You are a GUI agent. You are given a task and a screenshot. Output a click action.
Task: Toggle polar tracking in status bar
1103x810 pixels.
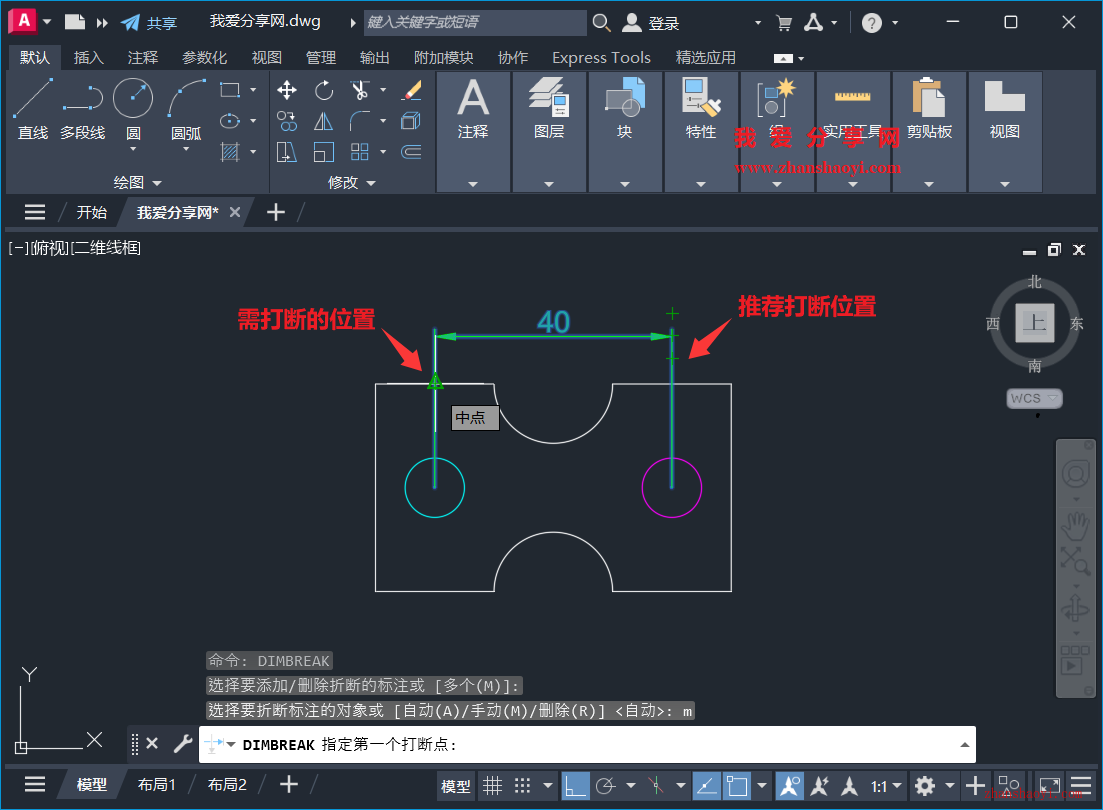click(605, 785)
